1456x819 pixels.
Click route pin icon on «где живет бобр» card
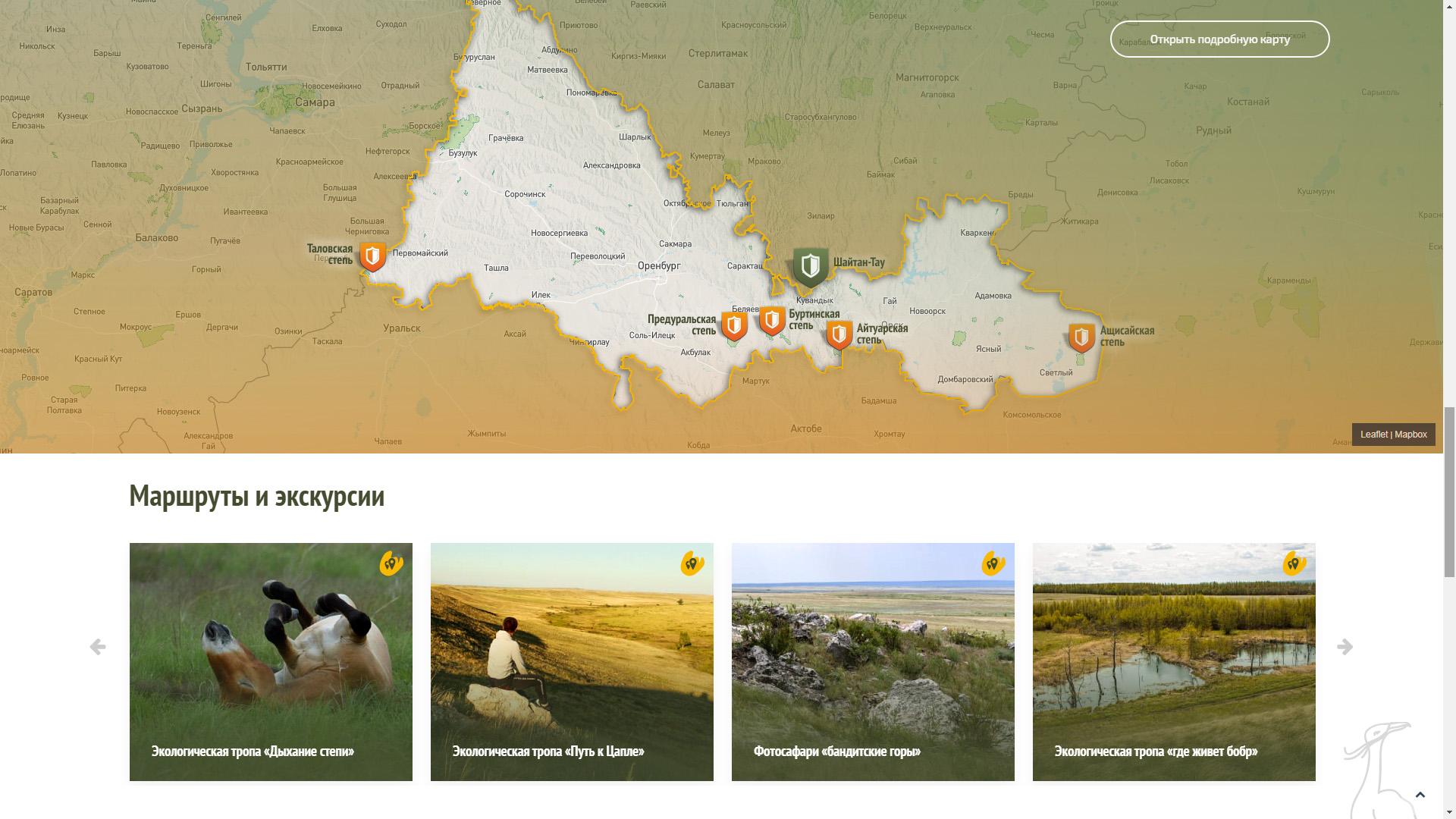pos(1294,563)
